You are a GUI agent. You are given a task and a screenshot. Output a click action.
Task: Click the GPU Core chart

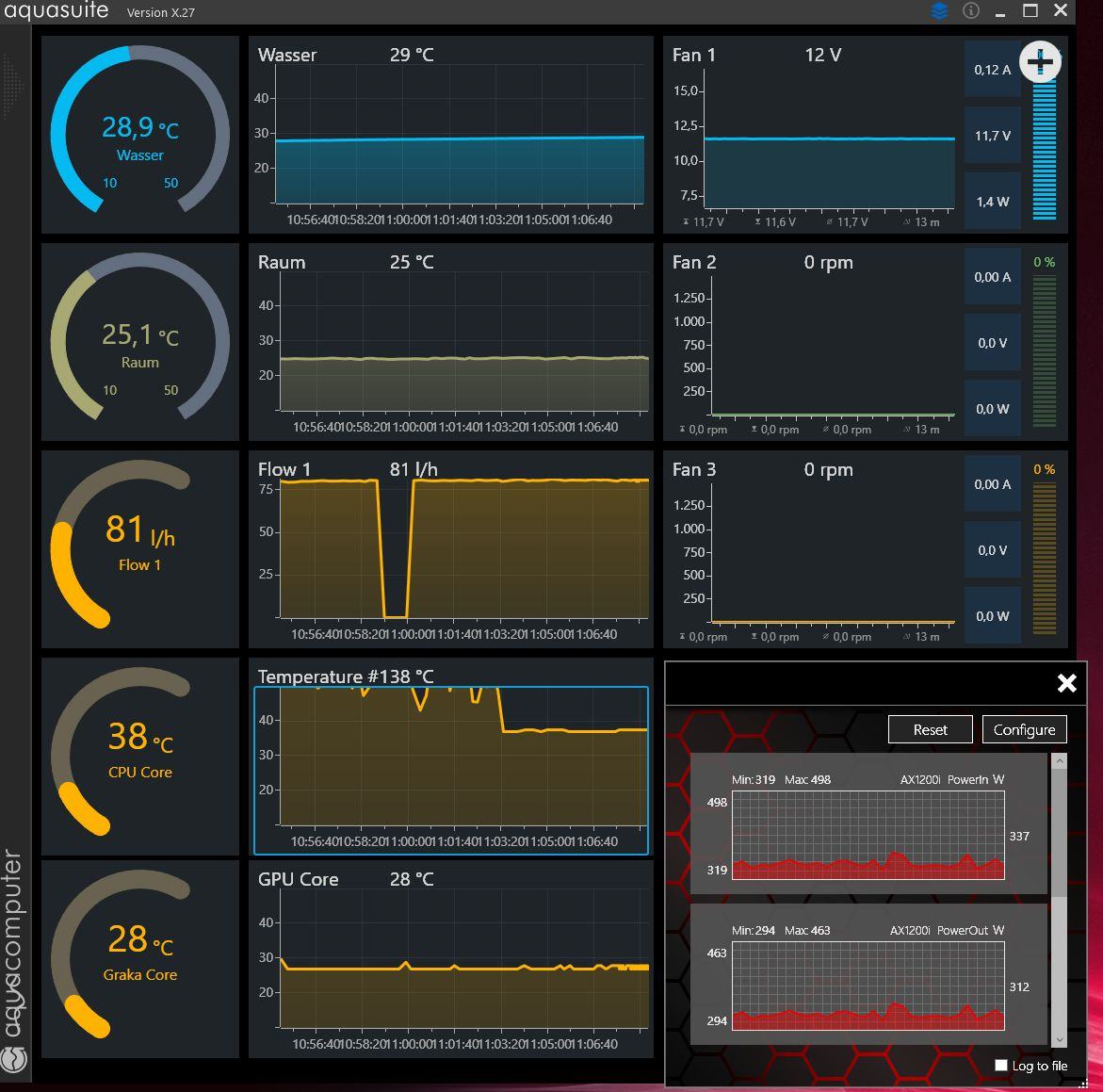(x=451, y=959)
